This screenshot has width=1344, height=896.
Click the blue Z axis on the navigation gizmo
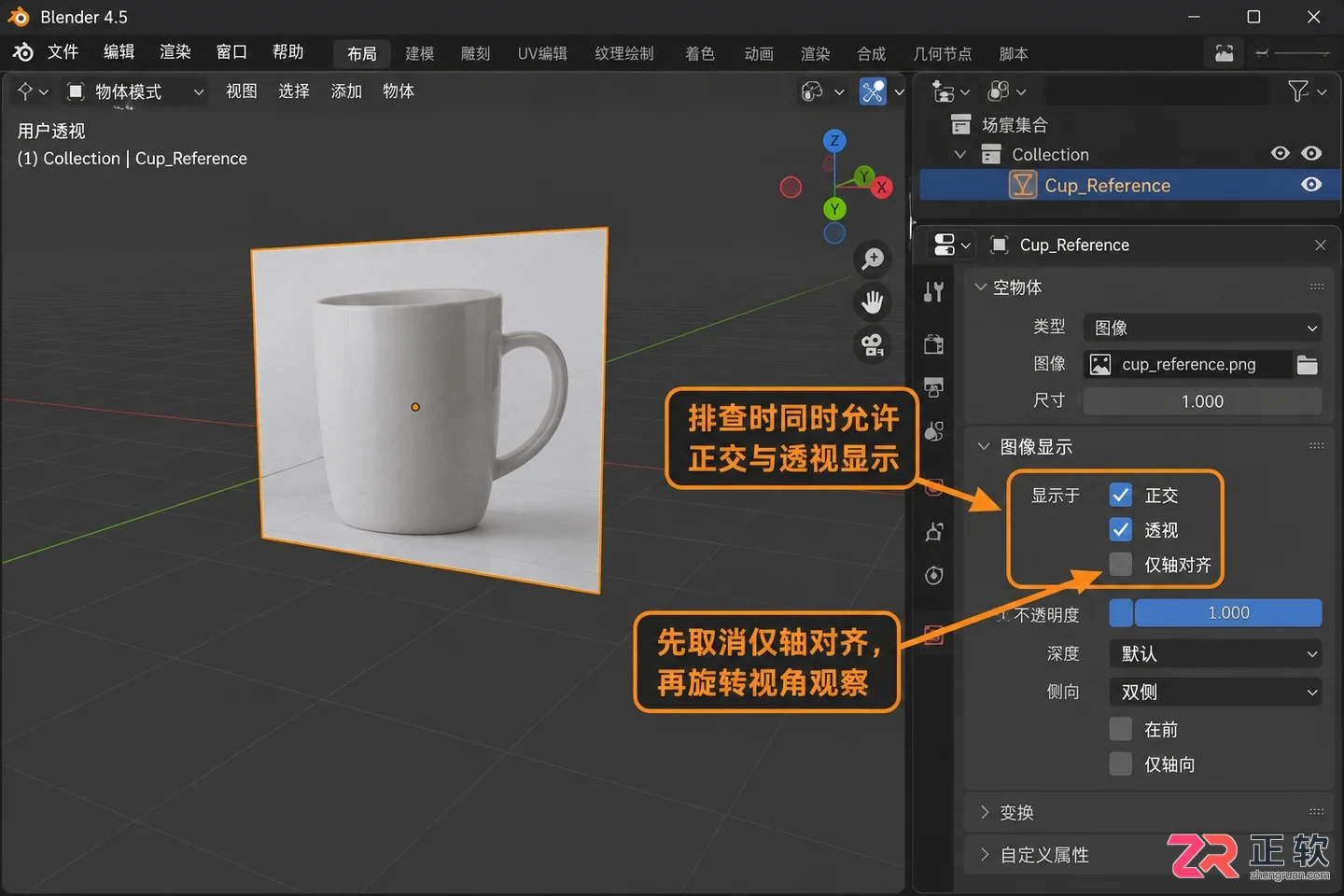(x=834, y=141)
